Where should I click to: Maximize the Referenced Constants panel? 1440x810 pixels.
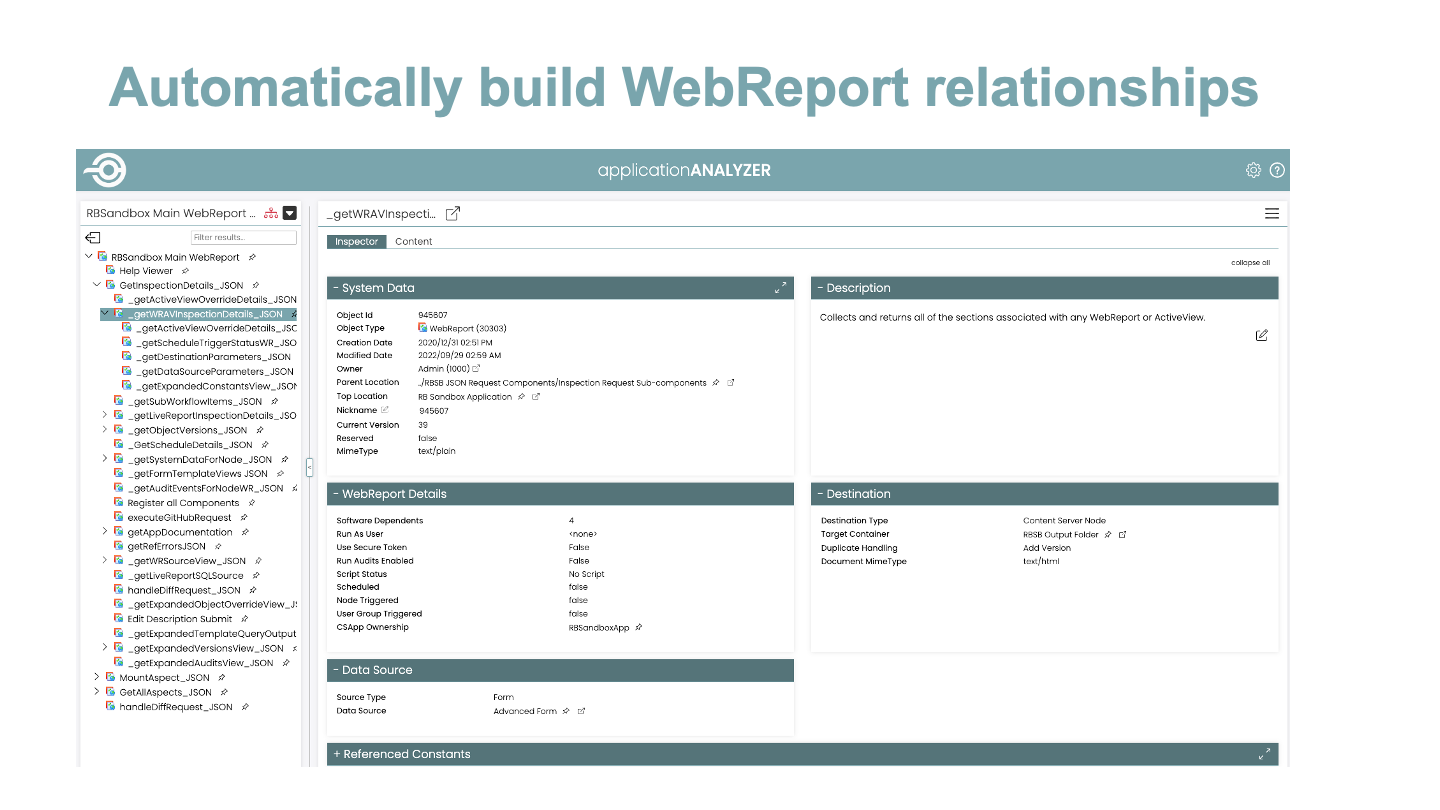1264,754
